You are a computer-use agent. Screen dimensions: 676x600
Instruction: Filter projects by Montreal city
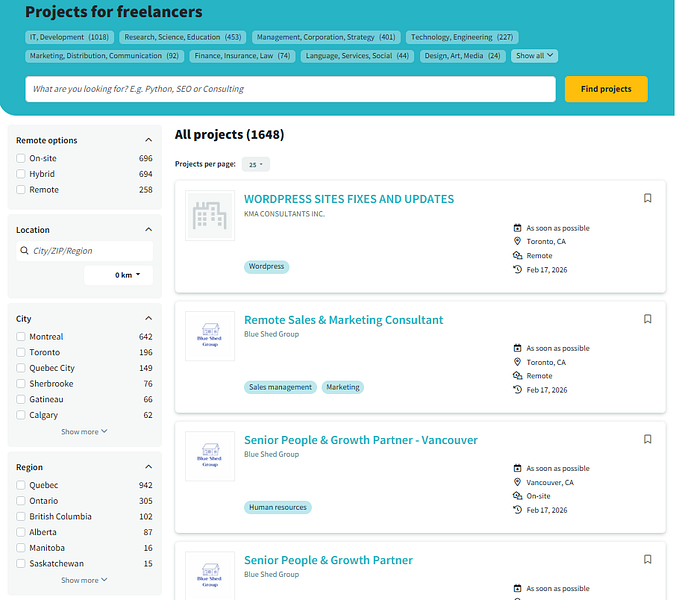coord(21,337)
